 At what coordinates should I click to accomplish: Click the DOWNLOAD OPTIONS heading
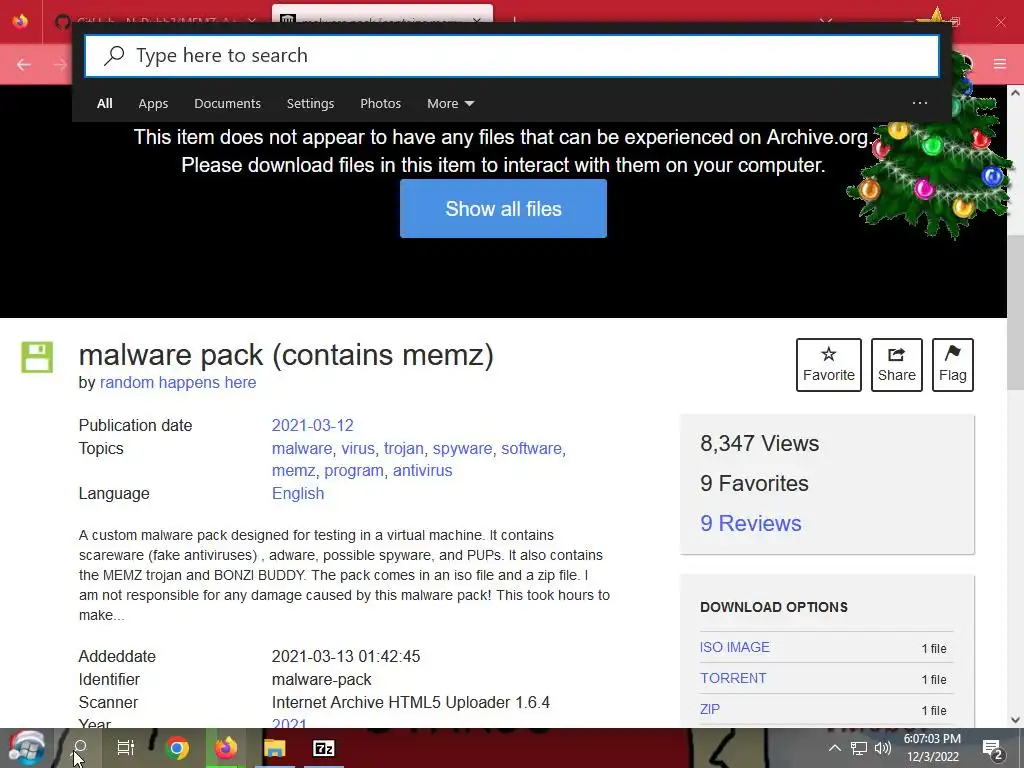click(774, 607)
